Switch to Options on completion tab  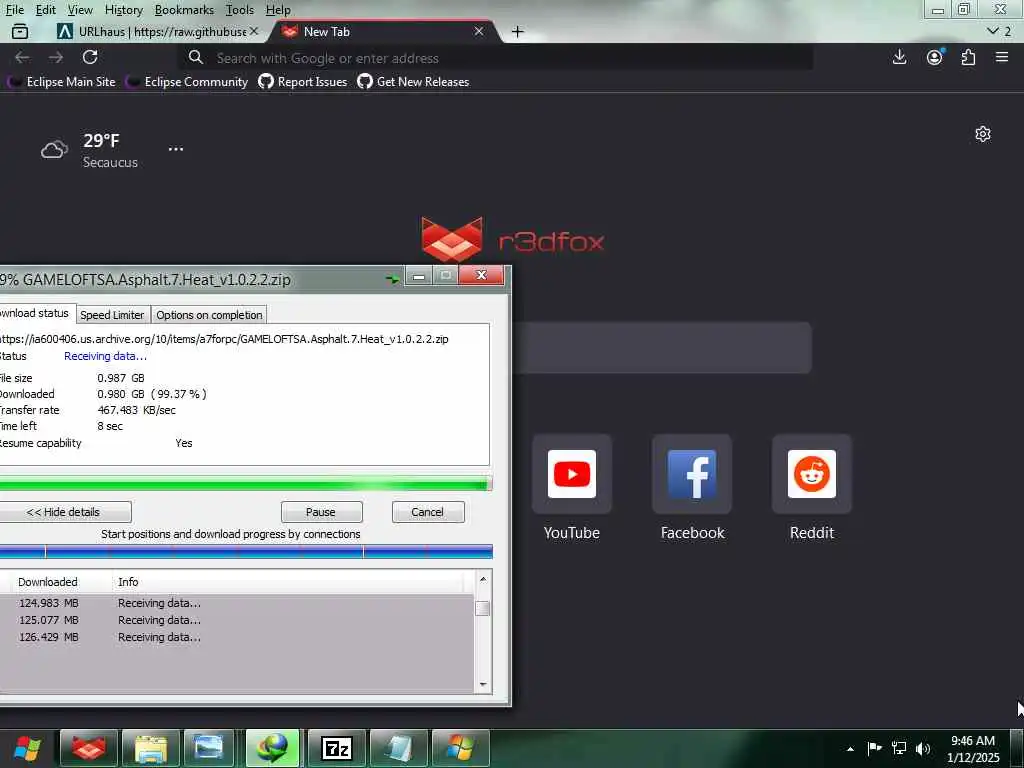tap(209, 315)
